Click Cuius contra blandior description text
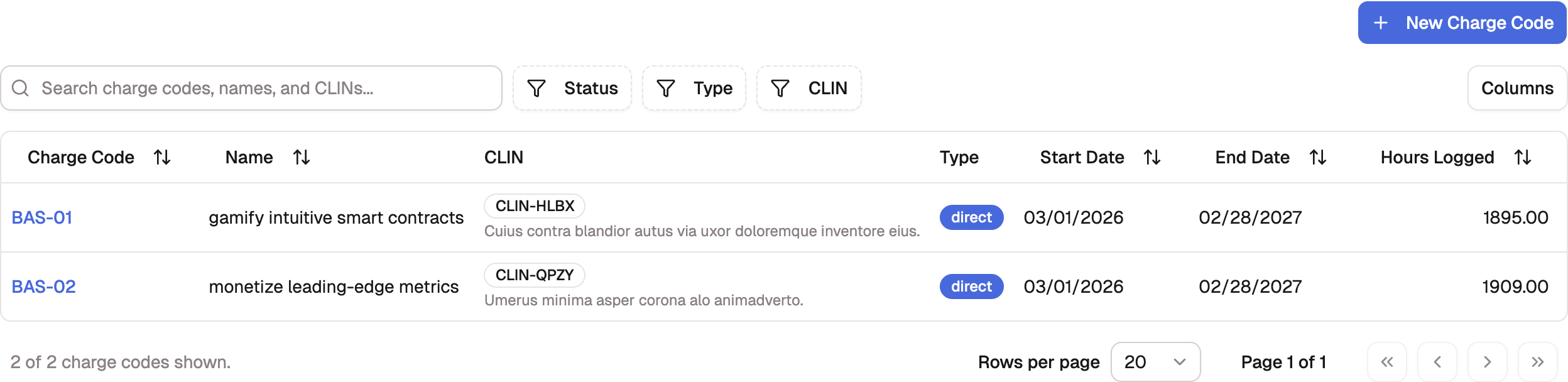The height and width of the screenshot is (382, 1568). tap(702, 231)
